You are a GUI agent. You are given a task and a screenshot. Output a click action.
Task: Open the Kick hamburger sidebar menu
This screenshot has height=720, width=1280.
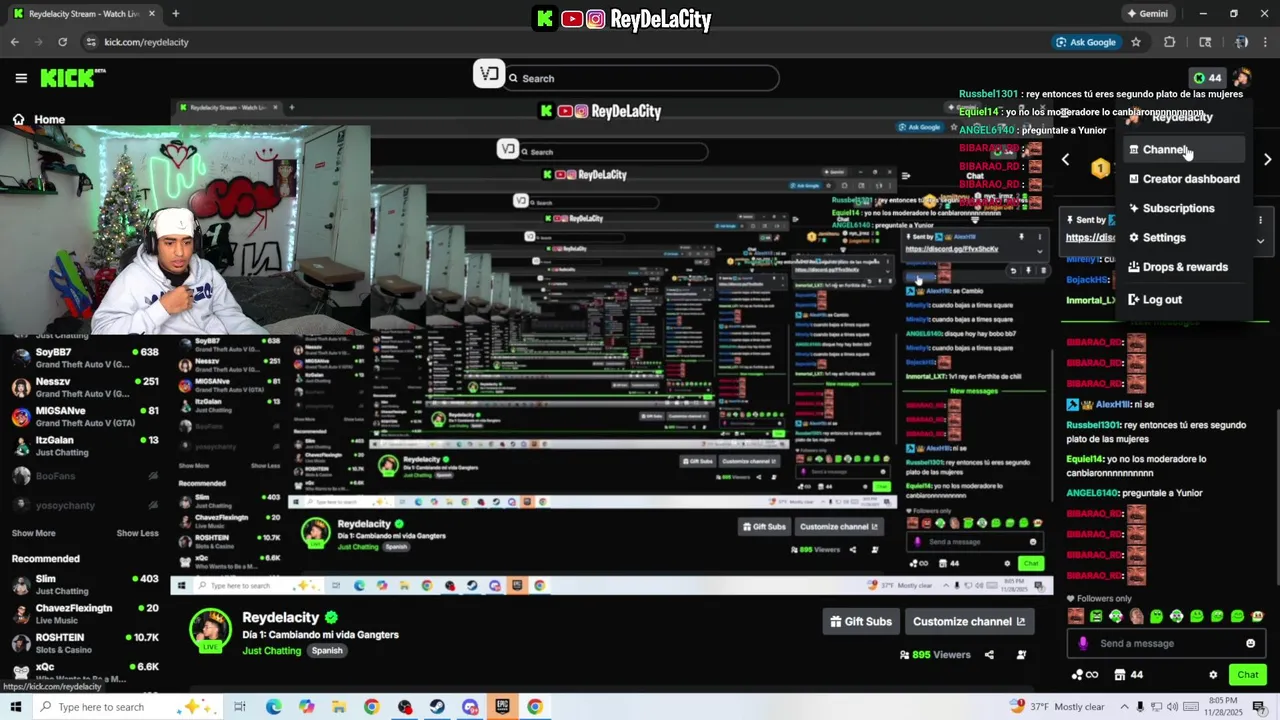coord(21,78)
